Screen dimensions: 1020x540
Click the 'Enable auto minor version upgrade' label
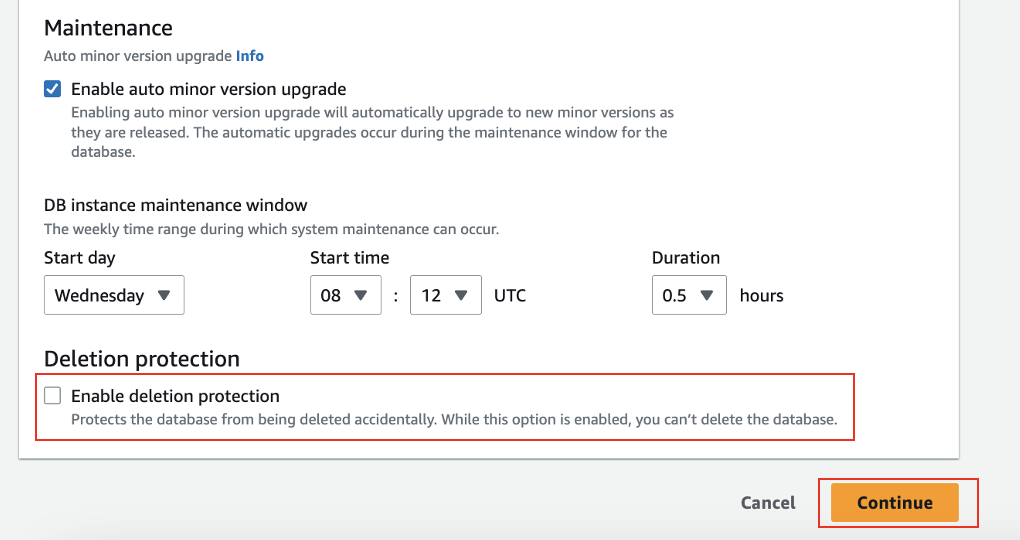(208, 89)
